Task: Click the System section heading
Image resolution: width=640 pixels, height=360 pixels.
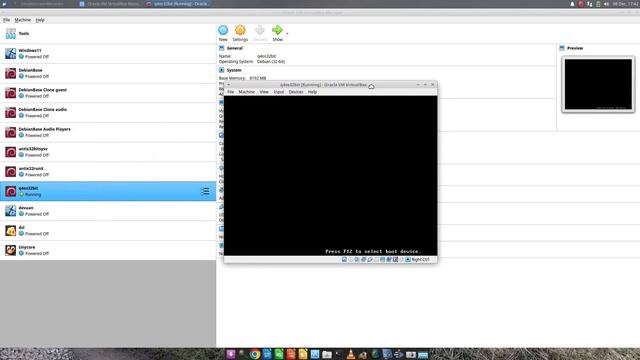Action: 234,70
